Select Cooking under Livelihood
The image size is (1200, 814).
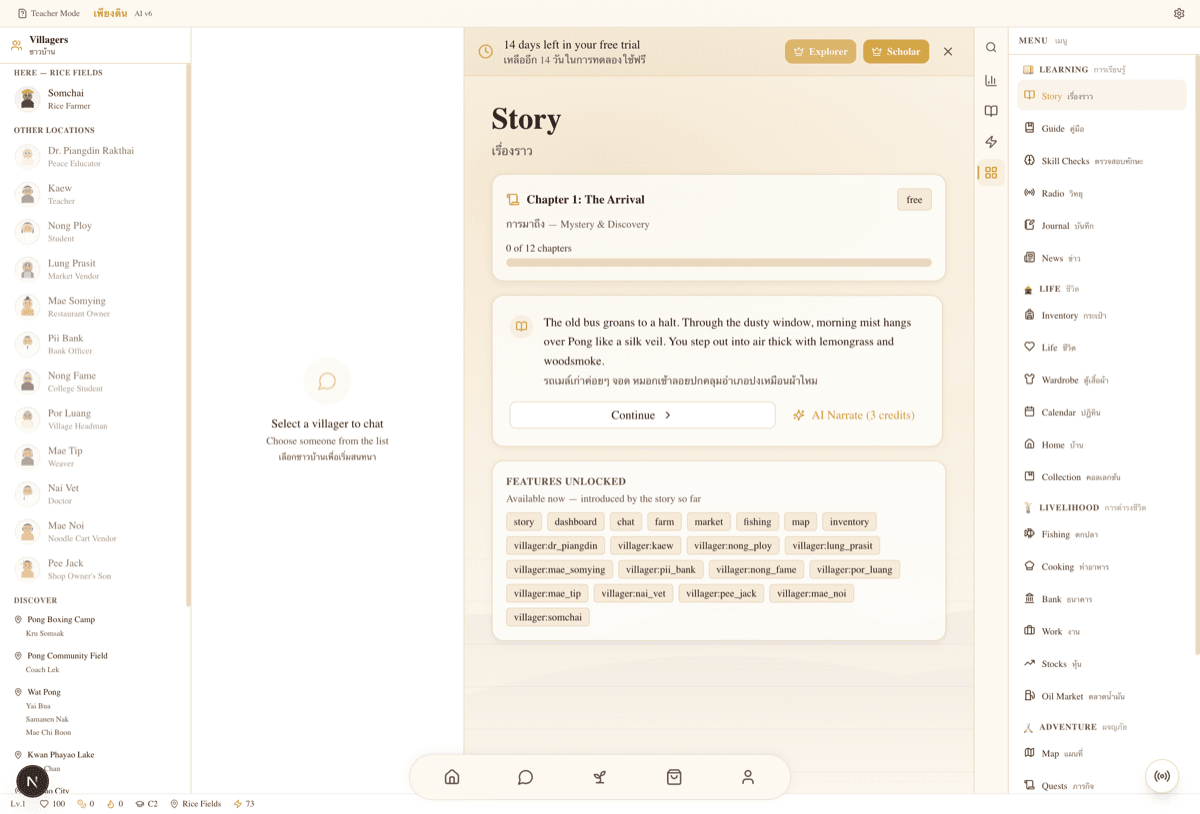[1057, 566]
